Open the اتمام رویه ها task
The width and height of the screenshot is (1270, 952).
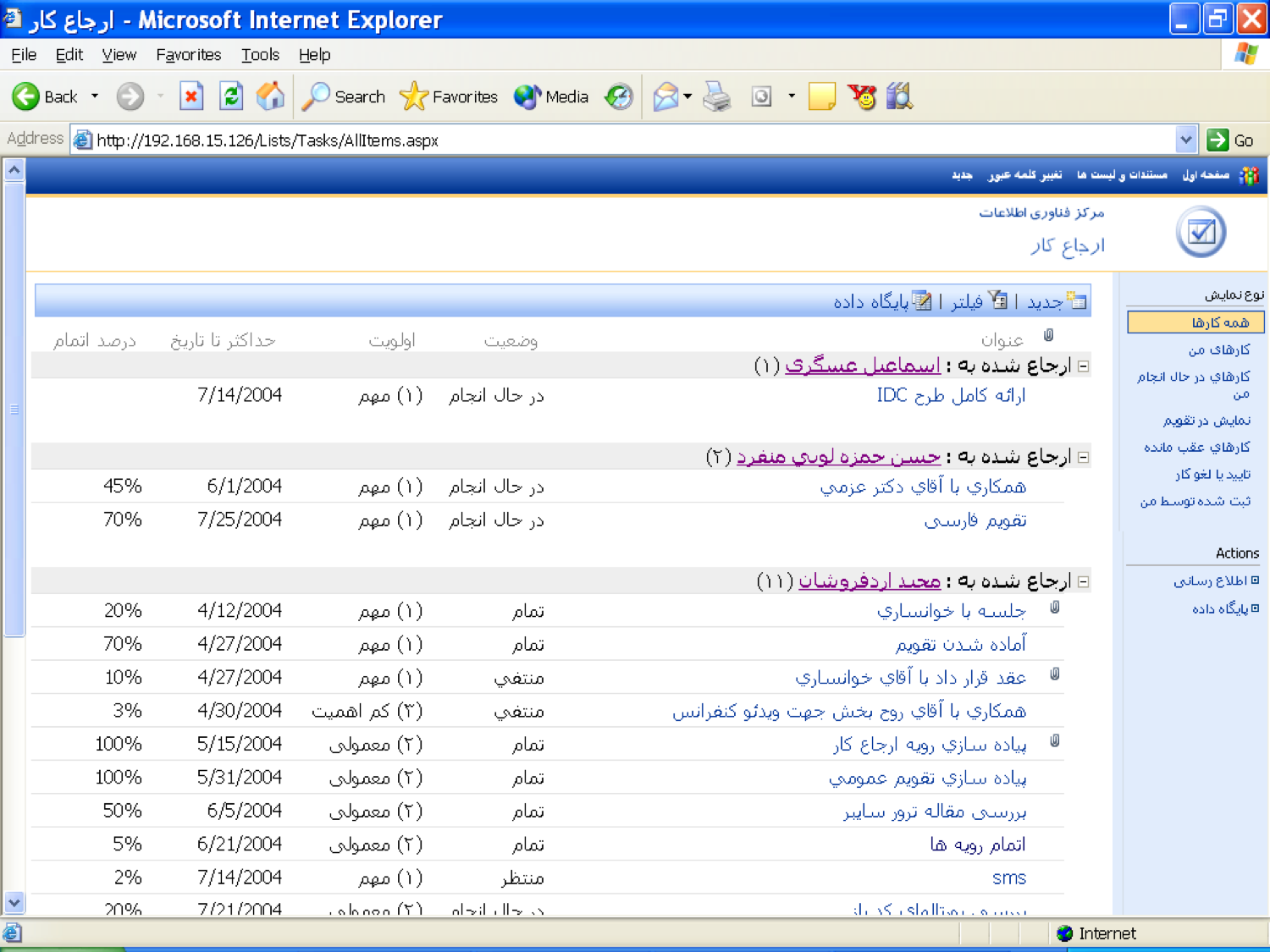tap(978, 845)
